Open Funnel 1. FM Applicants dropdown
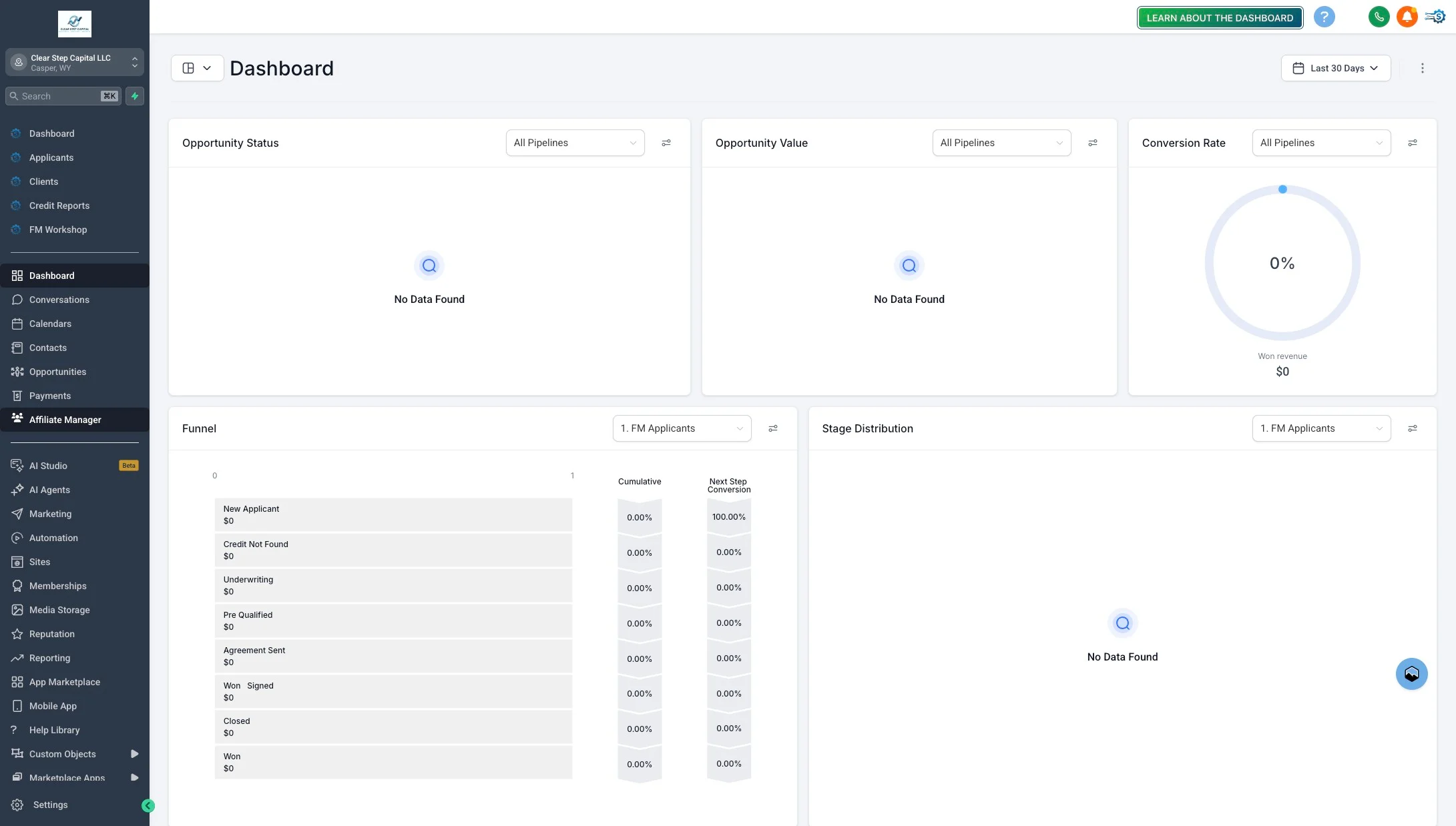1456x826 pixels. 682,428
